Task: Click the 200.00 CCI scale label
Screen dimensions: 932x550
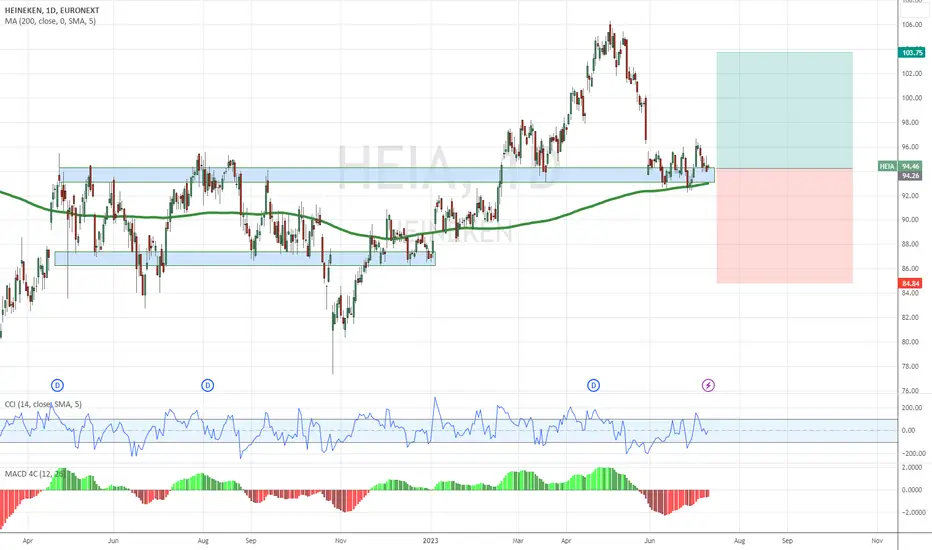Action: point(912,408)
